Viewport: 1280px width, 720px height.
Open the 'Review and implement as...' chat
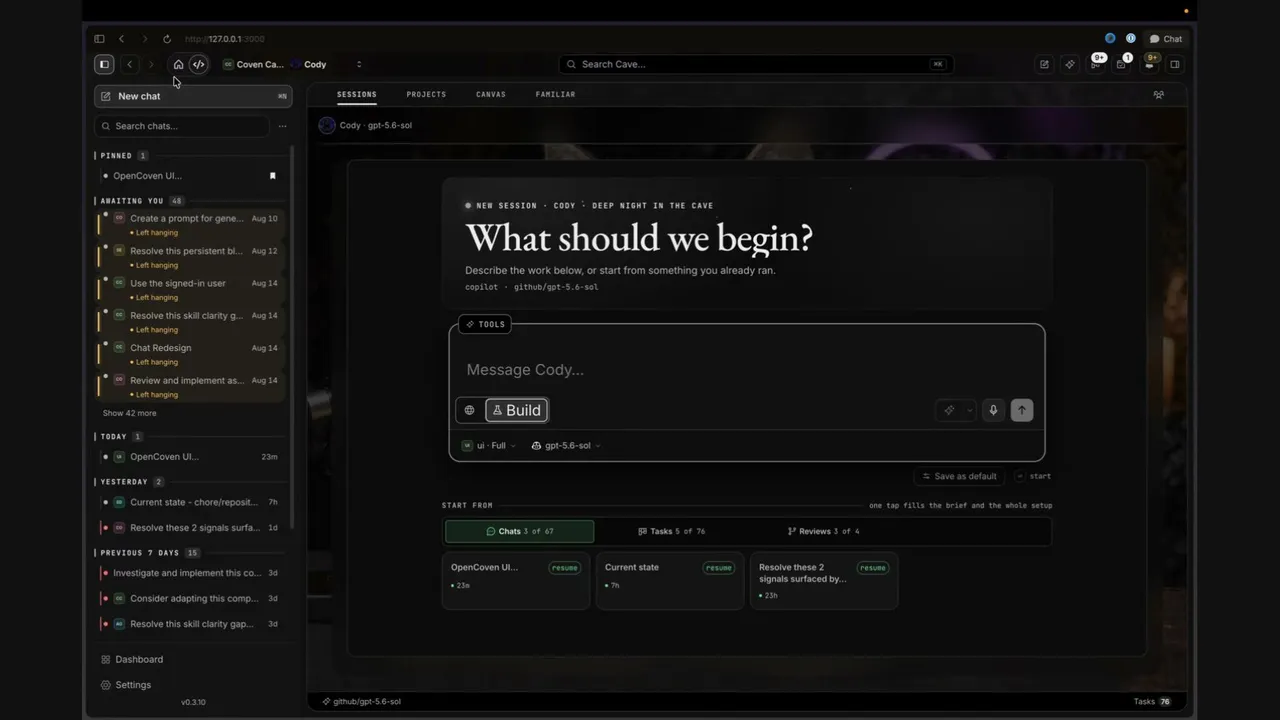pyautogui.click(x=189, y=386)
